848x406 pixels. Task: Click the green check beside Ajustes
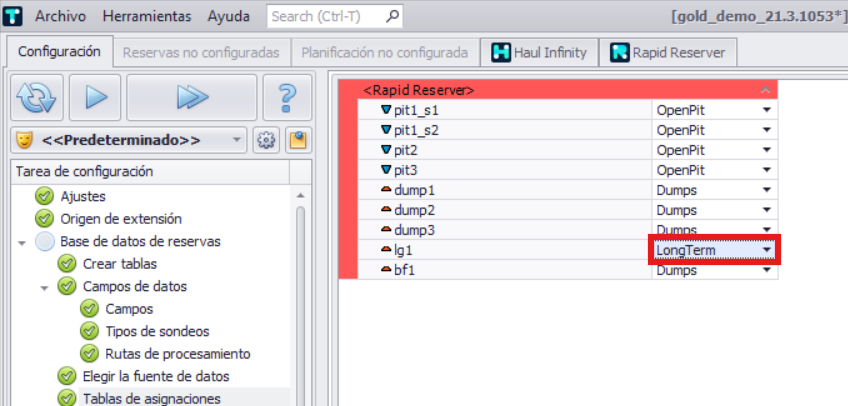[44, 197]
